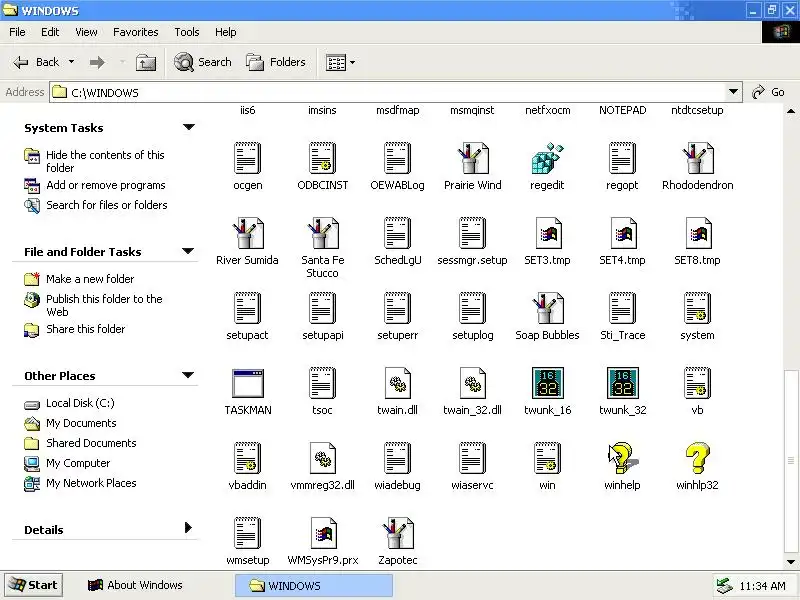
Task: Select the SET8.tmp file icon
Action: (x=698, y=233)
